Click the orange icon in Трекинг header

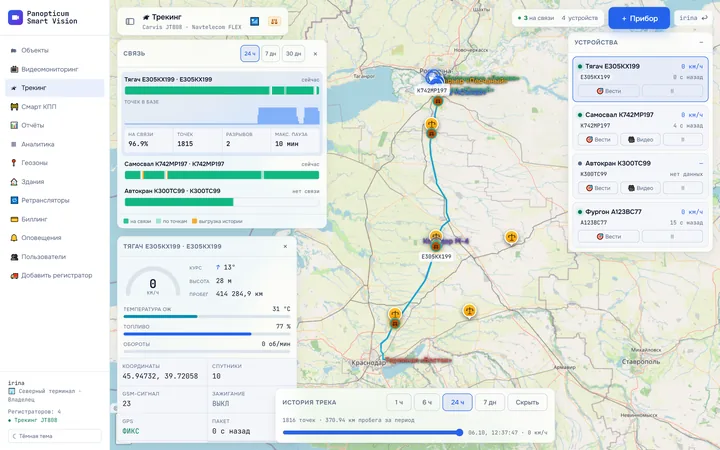(274, 21)
